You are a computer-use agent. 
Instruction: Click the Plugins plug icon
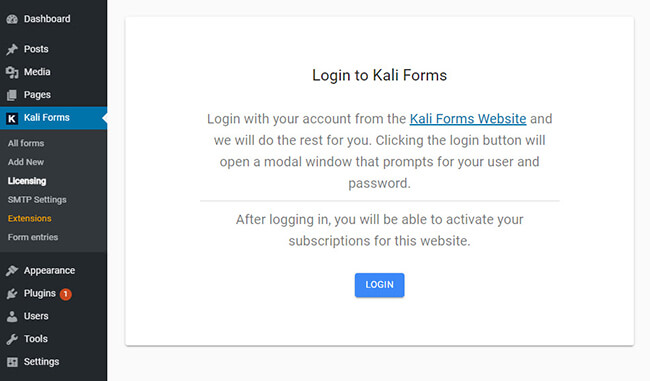12,294
